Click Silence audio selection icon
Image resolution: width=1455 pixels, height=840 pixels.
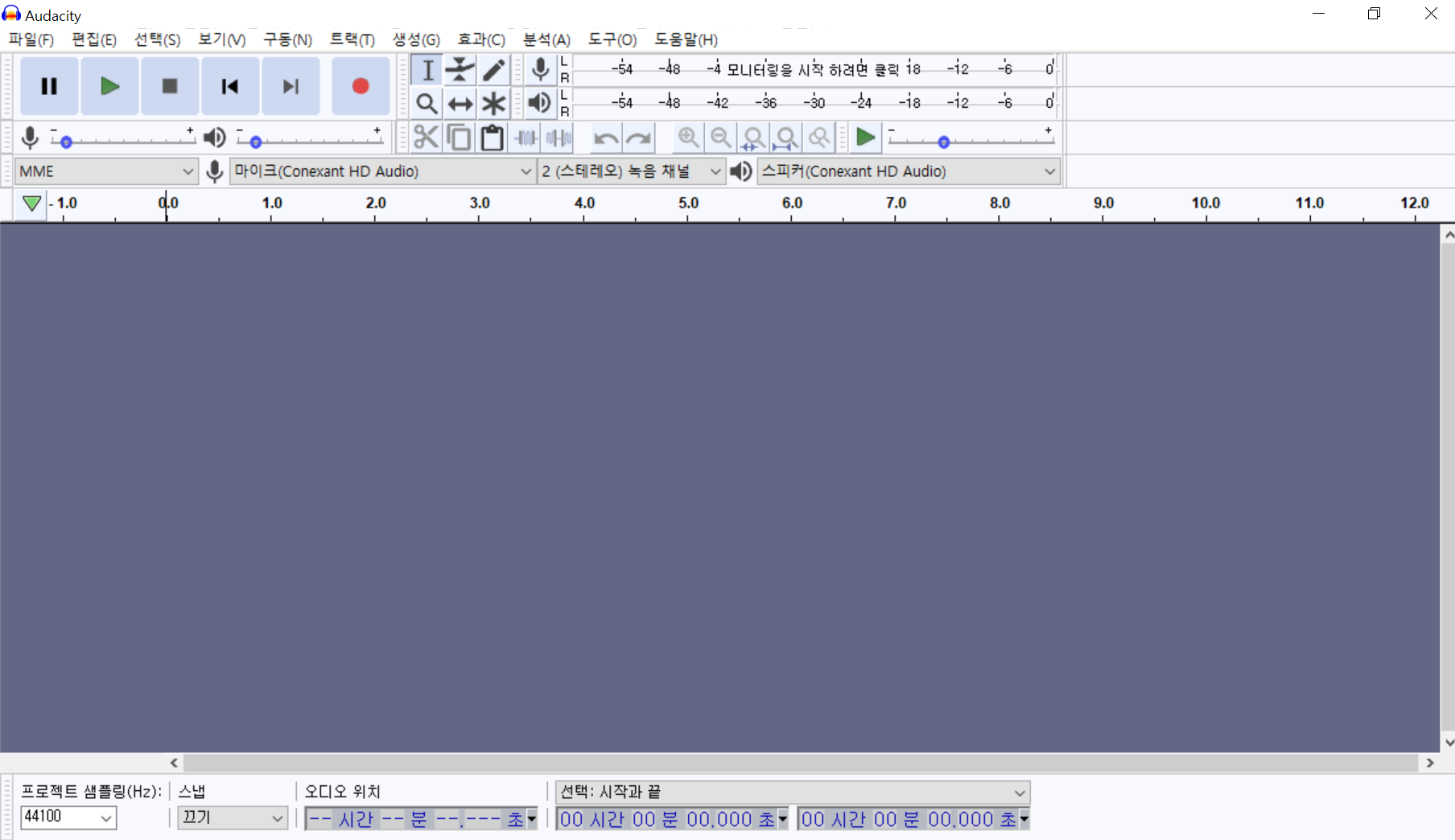point(559,138)
